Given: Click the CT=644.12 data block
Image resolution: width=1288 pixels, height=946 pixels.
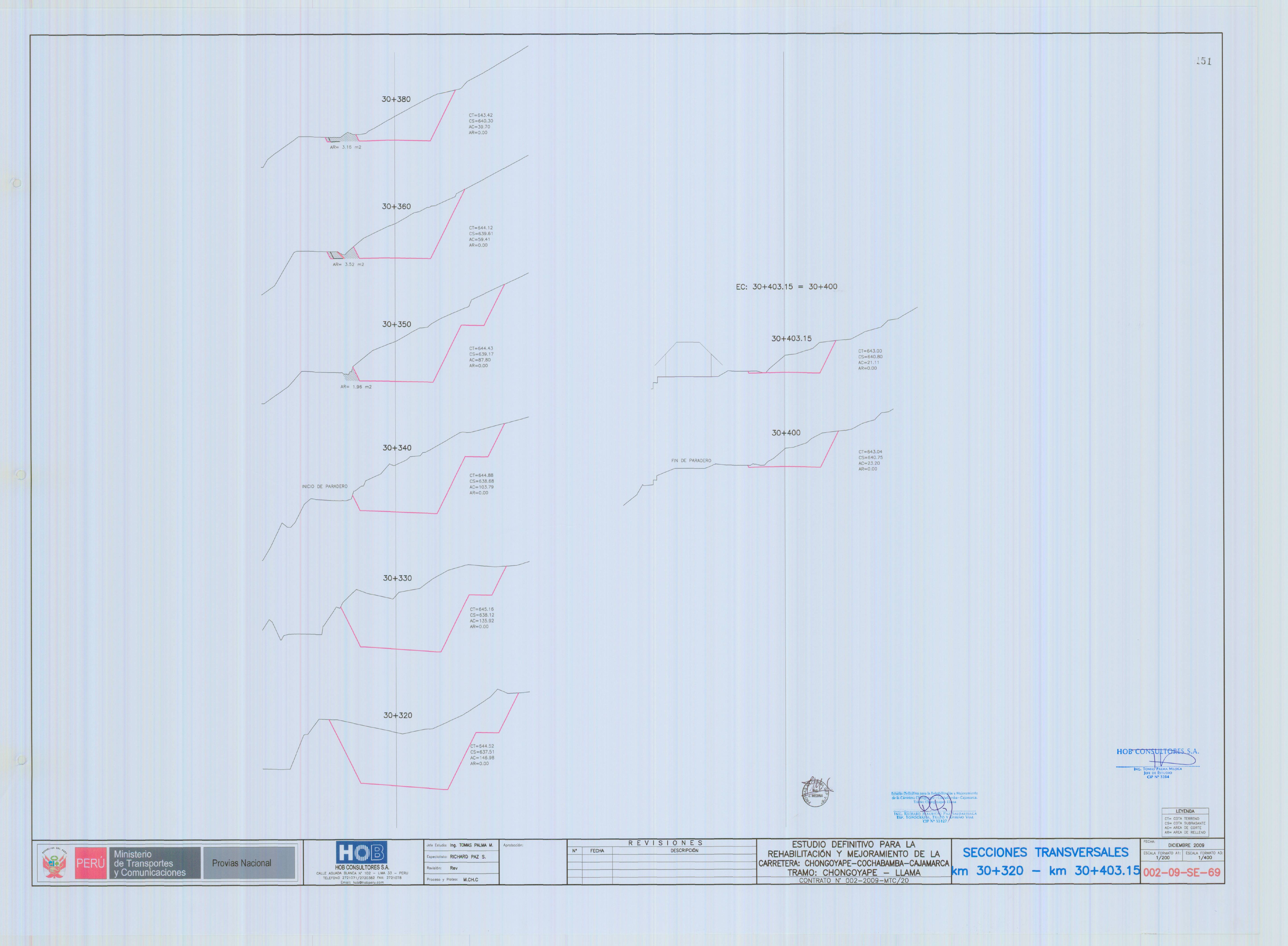Looking at the screenshot, I should (481, 236).
